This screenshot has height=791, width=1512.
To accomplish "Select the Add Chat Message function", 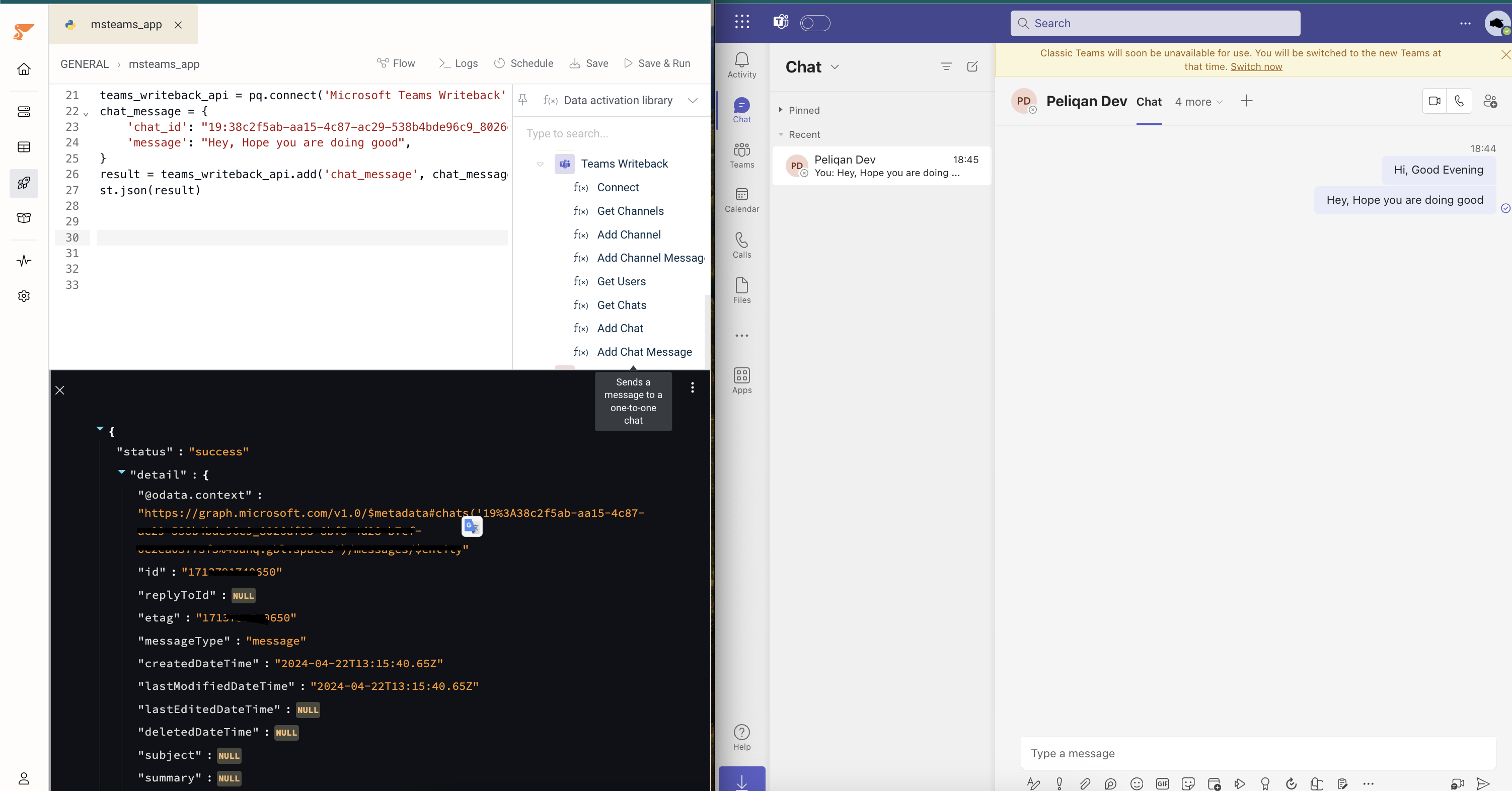I will pos(644,352).
